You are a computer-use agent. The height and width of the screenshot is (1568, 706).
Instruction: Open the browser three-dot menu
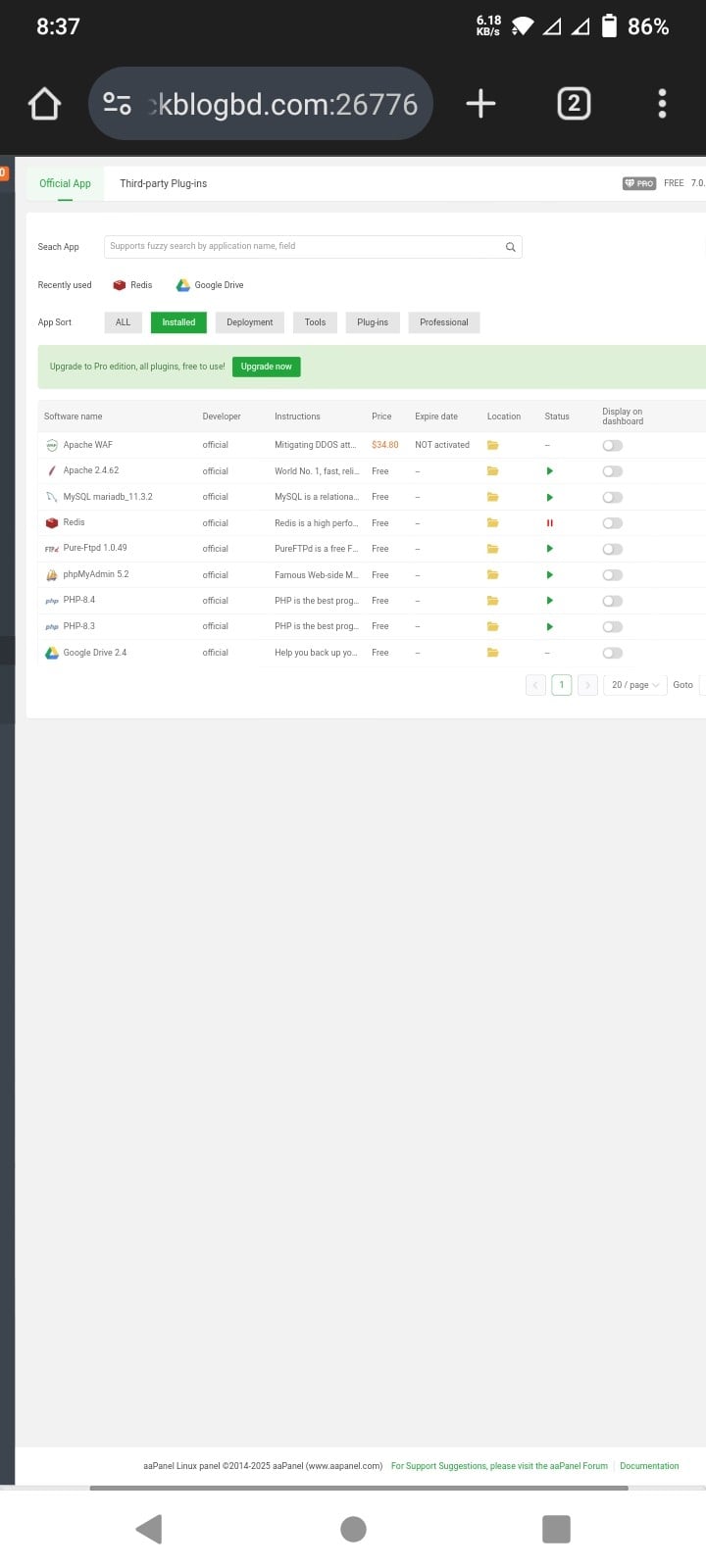coord(662,104)
